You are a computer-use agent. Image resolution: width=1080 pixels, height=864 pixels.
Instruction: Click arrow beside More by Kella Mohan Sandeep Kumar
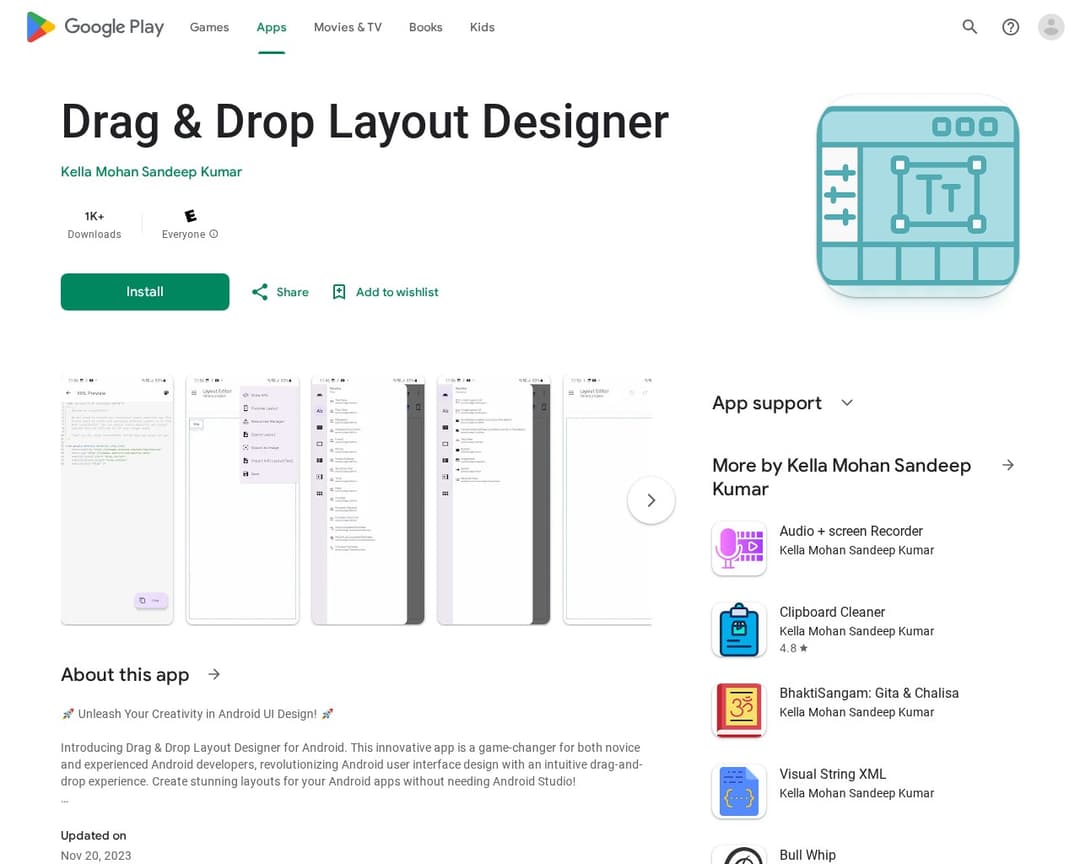coord(1008,465)
